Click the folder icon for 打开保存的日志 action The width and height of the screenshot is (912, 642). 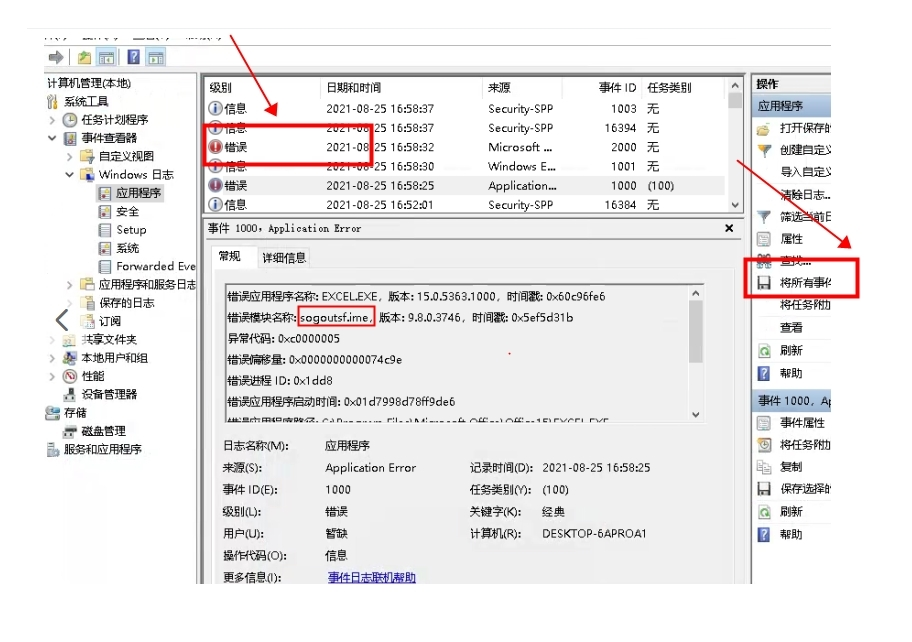coord(763,129)
